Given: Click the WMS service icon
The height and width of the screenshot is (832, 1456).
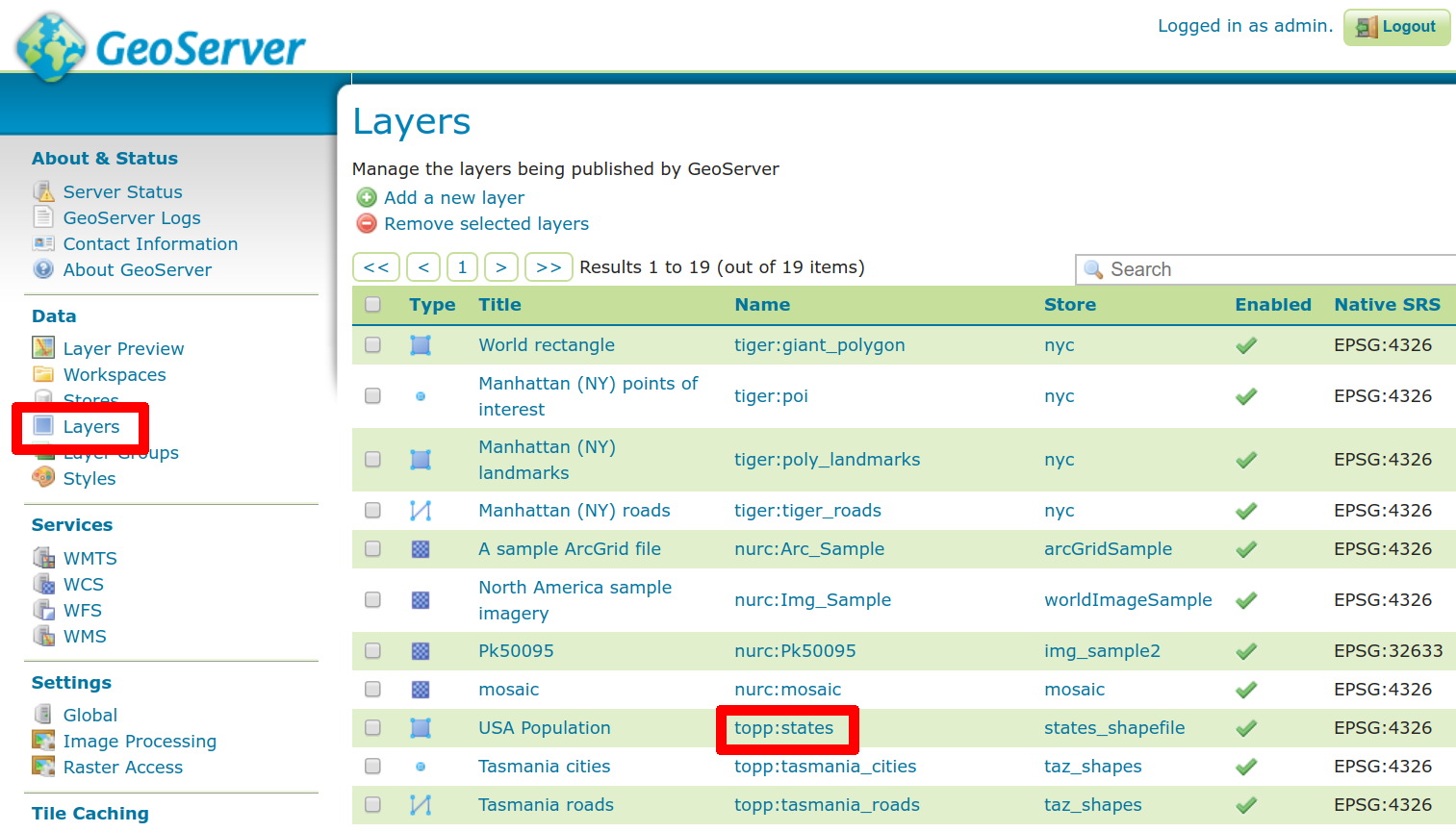Looking at the screenshot, I should tap(43, 636).
